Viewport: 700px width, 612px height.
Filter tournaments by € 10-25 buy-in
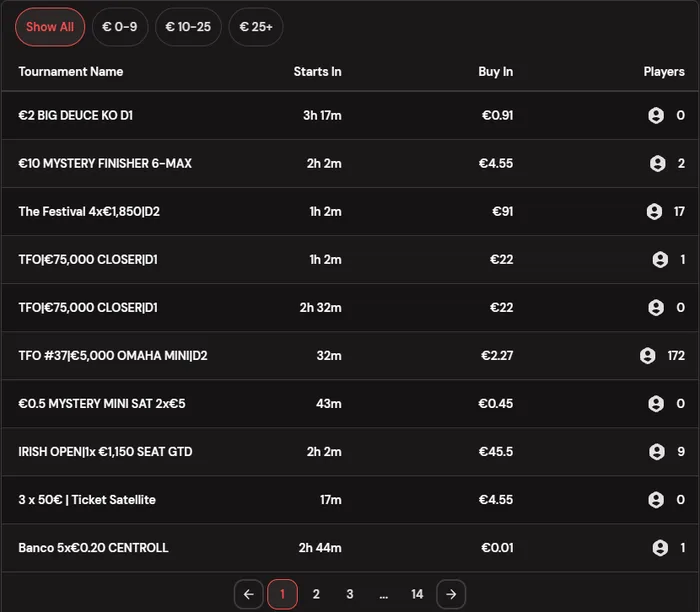188,27
